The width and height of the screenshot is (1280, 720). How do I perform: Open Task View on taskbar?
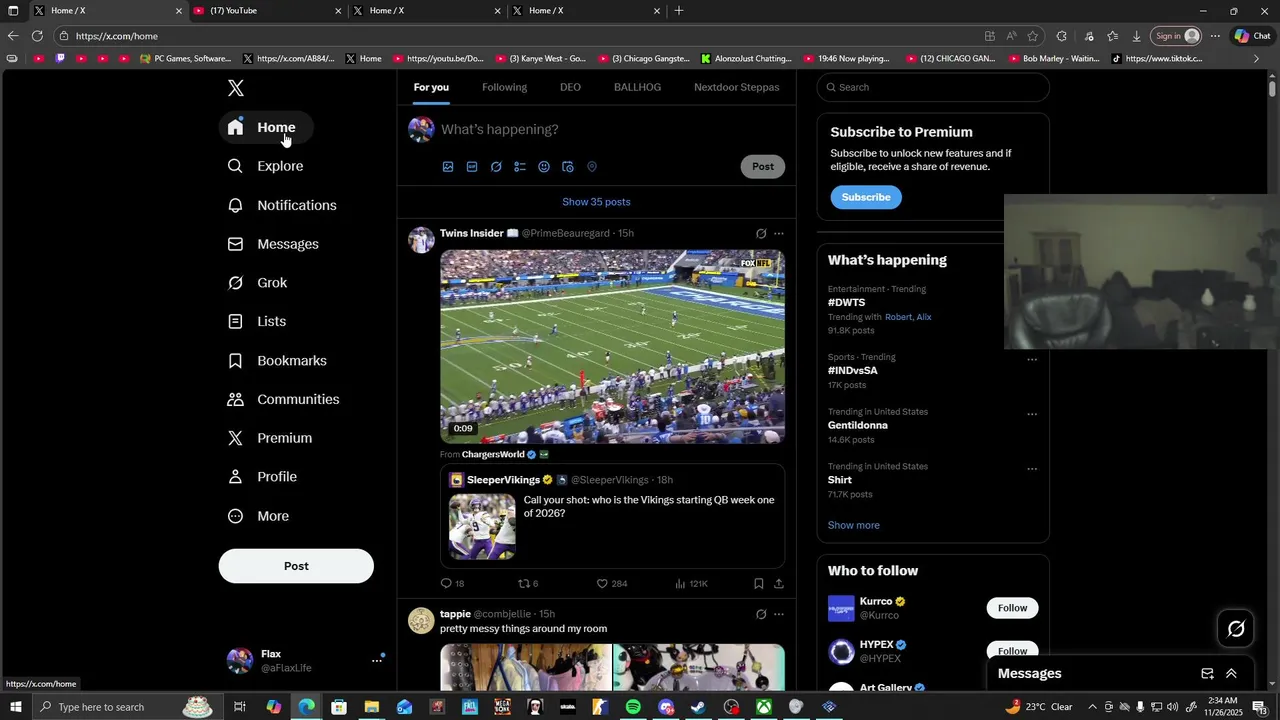pos(240,707)
